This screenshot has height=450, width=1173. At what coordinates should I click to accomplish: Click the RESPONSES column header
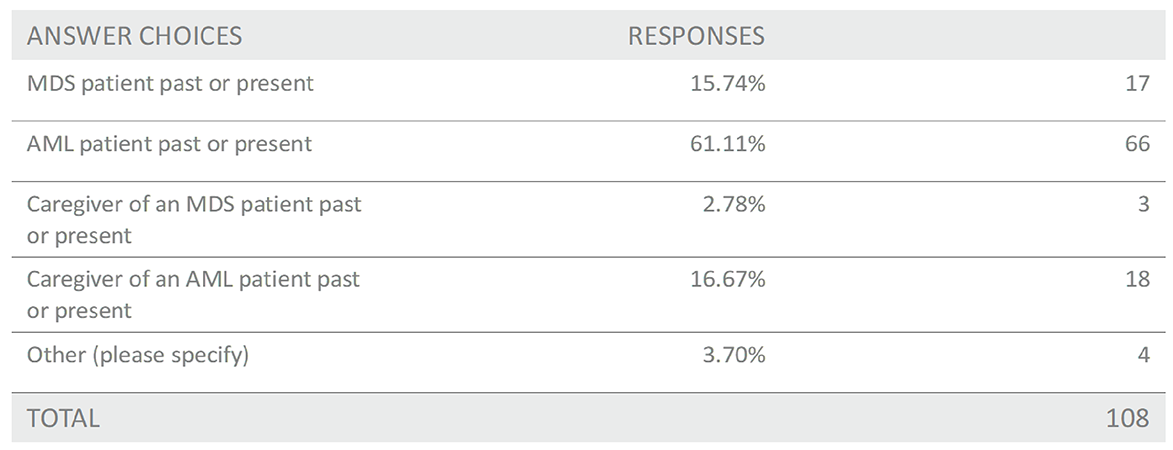click(696, 37)
